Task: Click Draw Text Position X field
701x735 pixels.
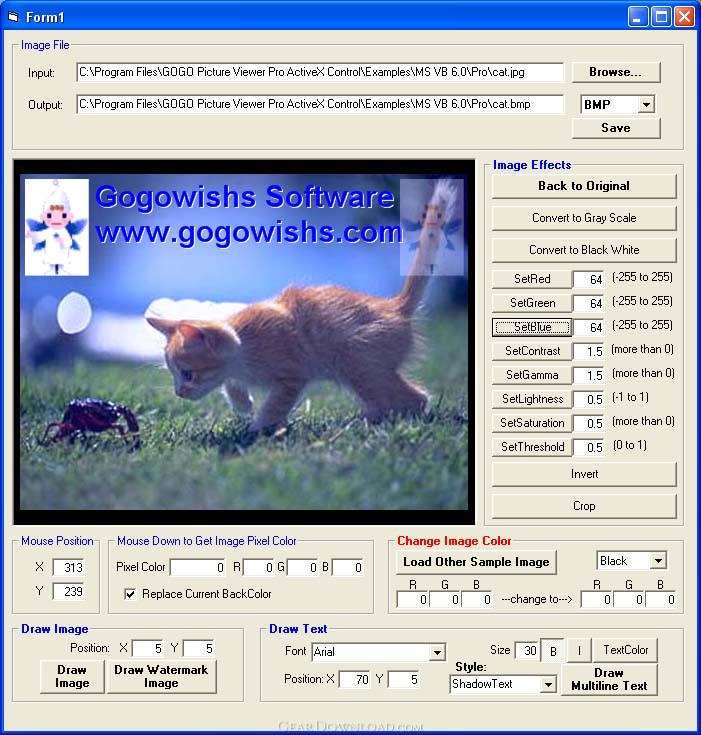Action: point(355,680)
